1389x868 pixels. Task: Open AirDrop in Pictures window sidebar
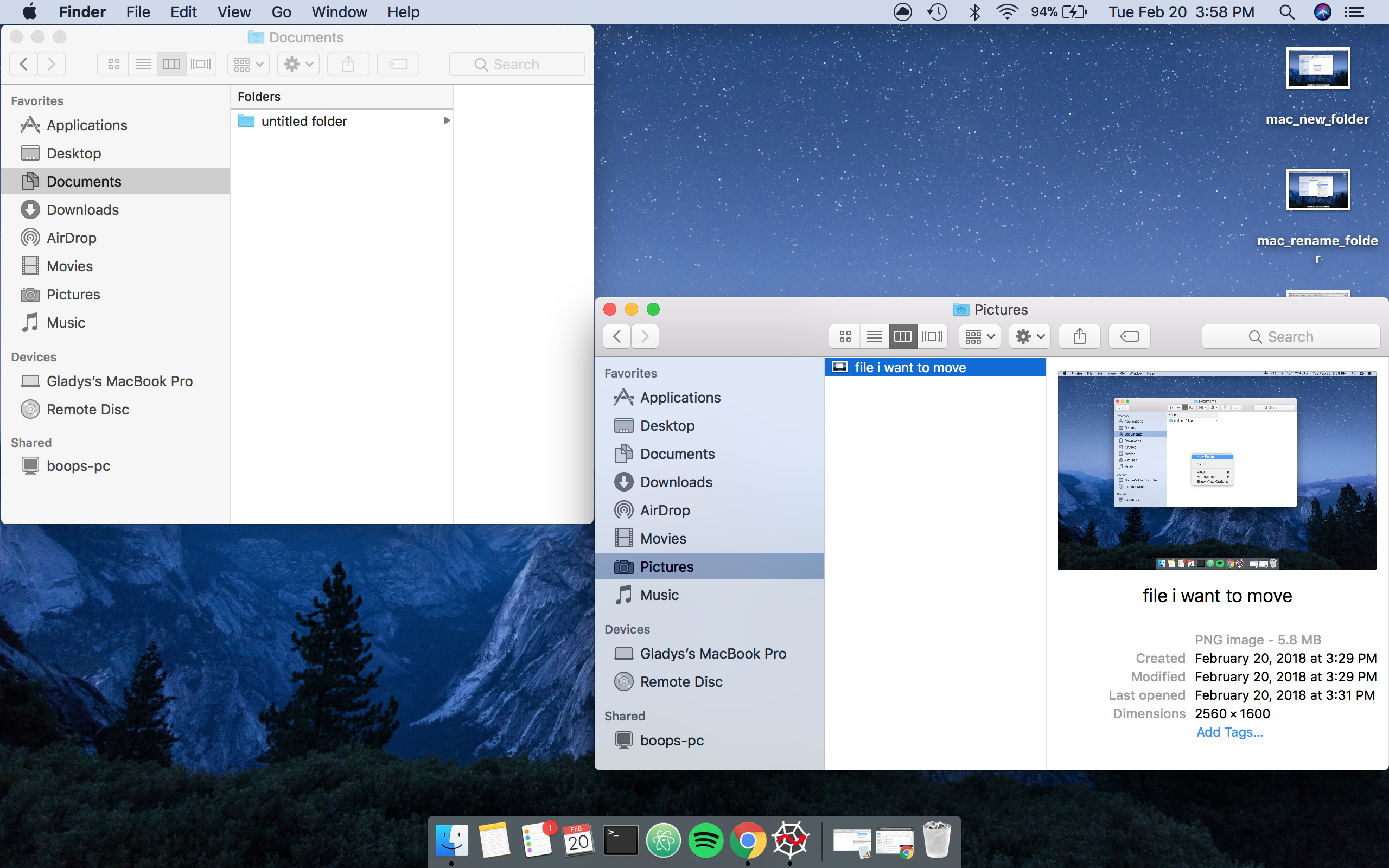pyautogui.click(x=710, y=510)
